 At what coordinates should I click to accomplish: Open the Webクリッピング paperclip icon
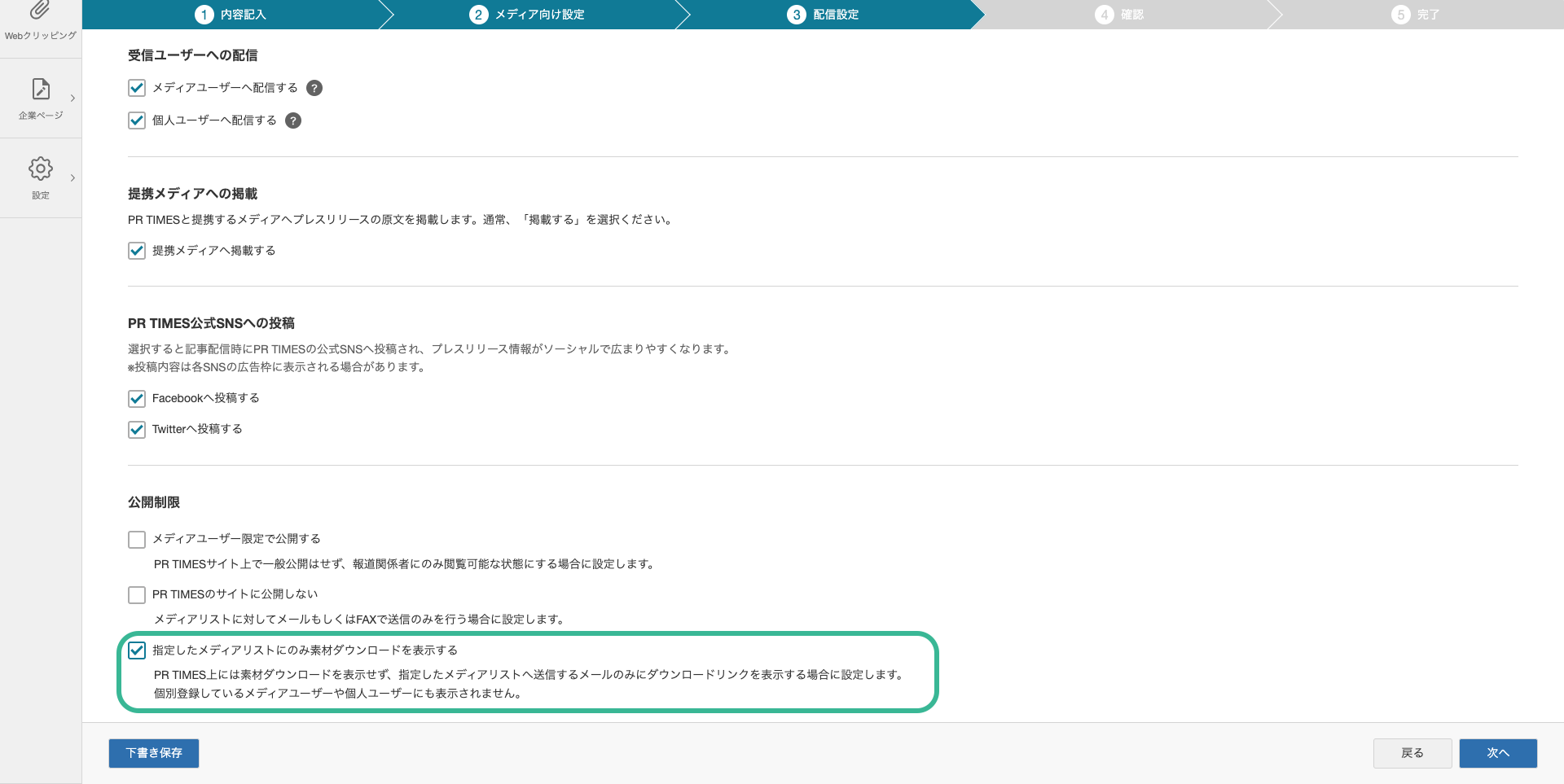click(x=40, y=10)
